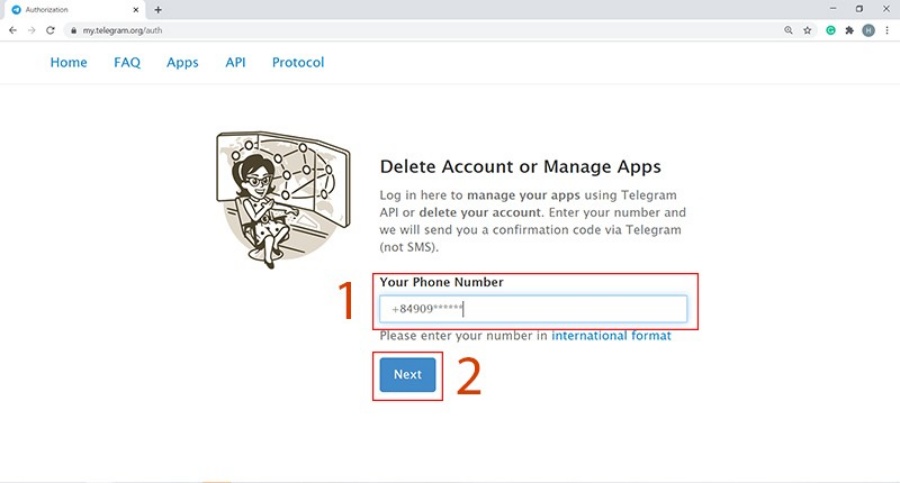Viewport: 900px width, 483px height.
Task: Open the international format link
Action: [611, 336]
